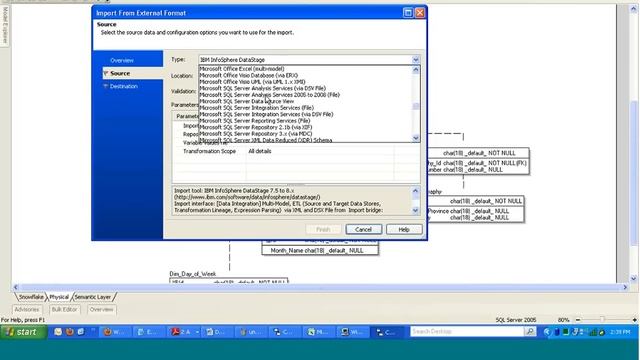This screenshot has height=360, width=640.
Task: Switch to the 'un...' taskbar window button
Action: pos(252,332)
